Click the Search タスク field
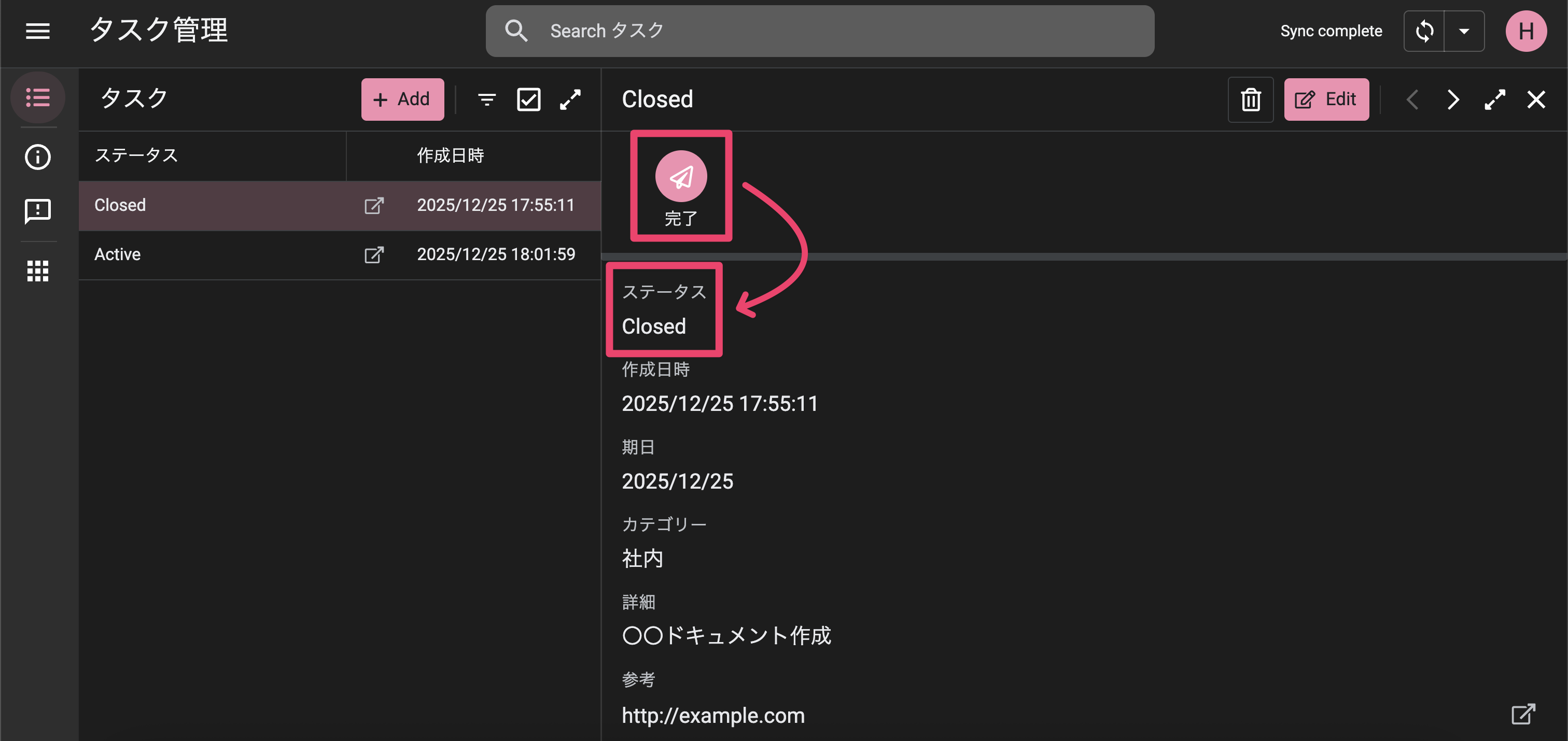The image size is (1568, 741). point(819,31)
